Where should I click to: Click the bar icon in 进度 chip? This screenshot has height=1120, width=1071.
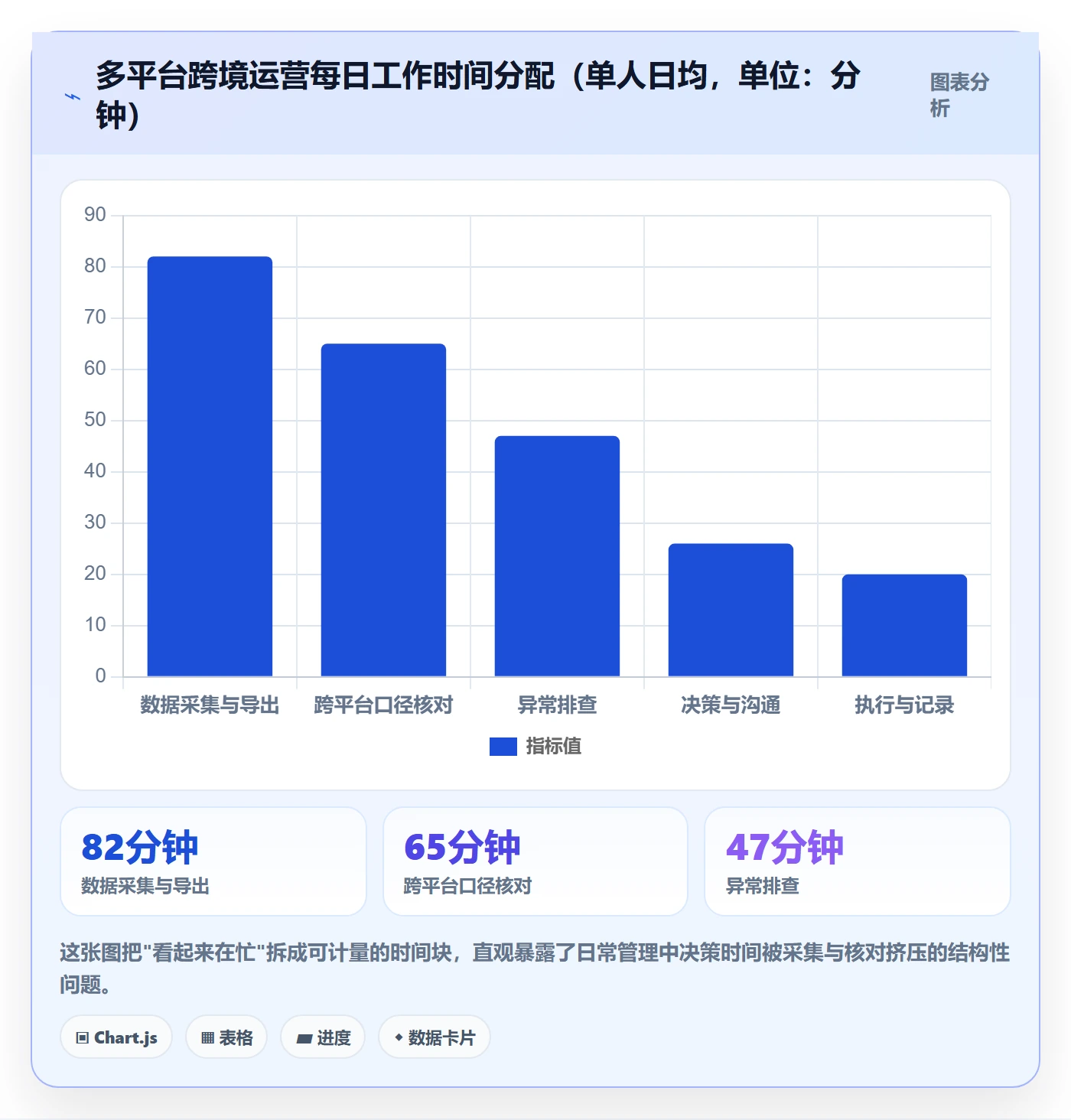click(x=304, y=1038)
